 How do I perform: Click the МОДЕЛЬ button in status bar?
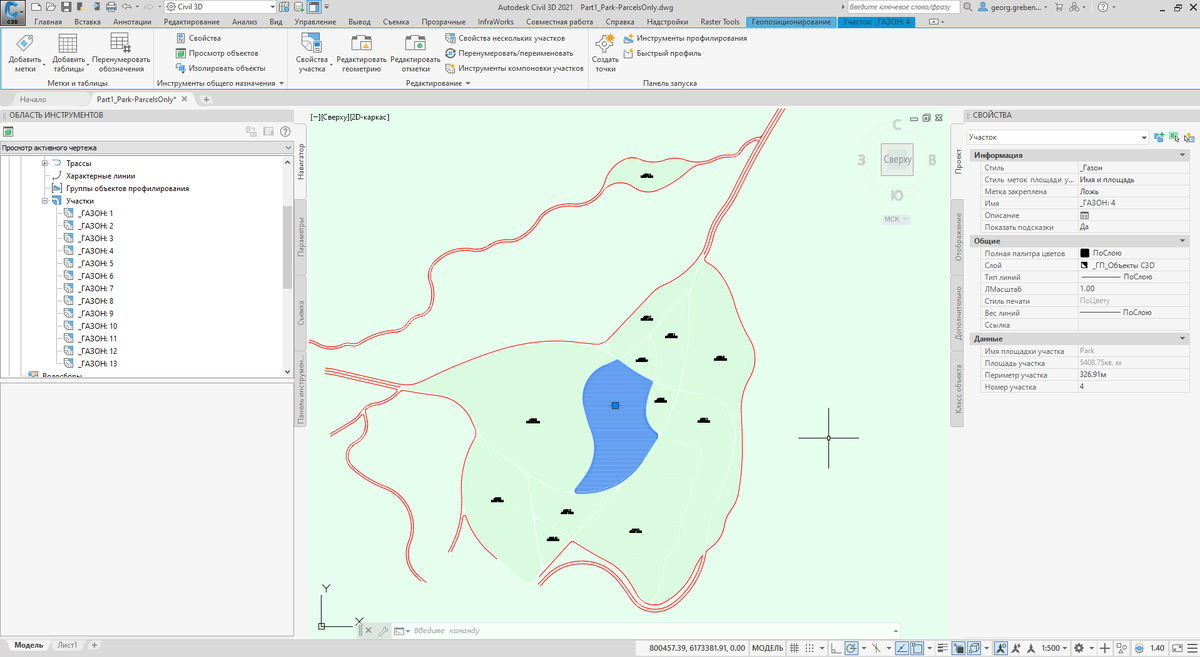[767, 647]
